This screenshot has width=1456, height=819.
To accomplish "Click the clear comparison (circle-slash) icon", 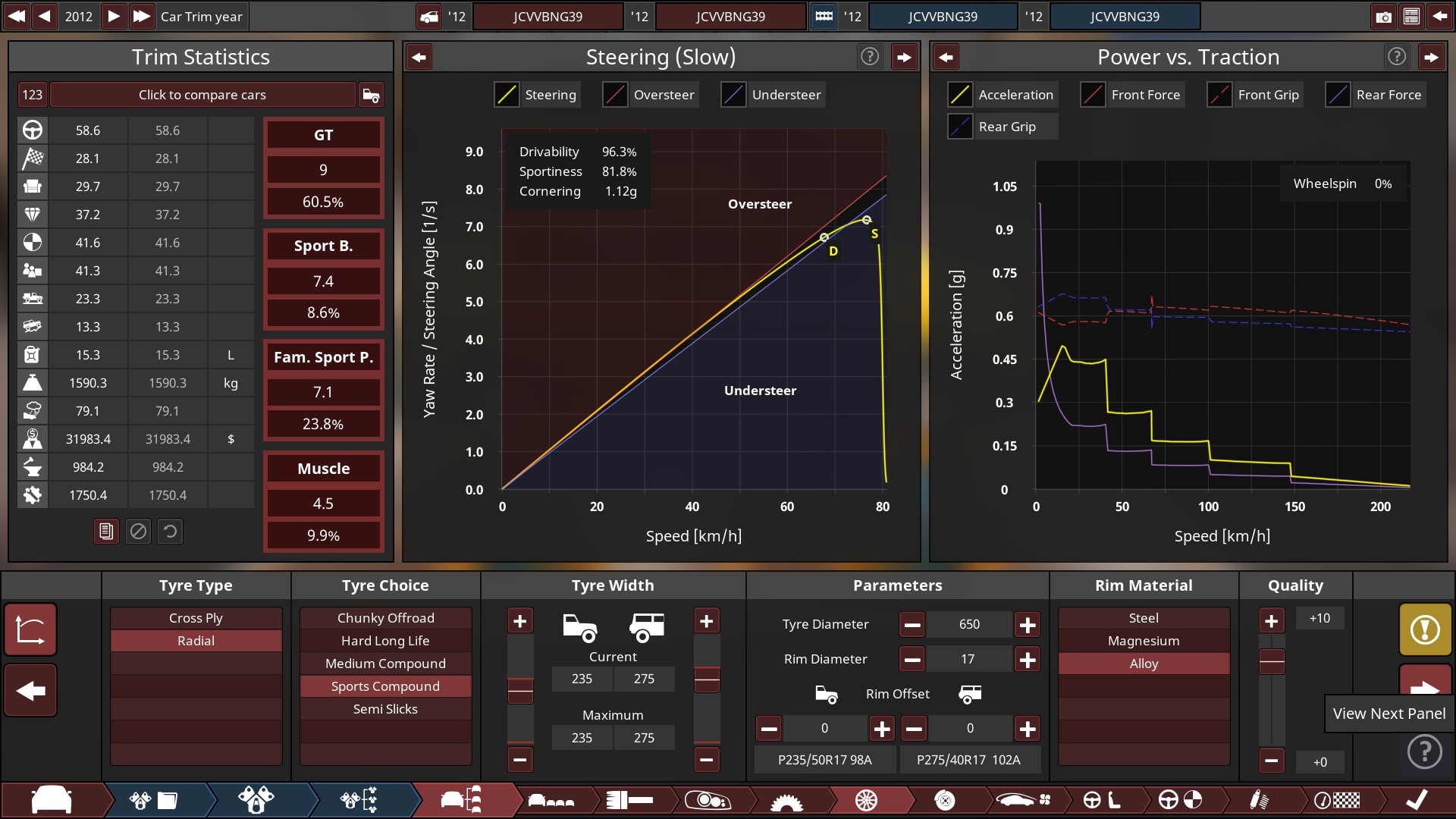I will (x=138, y=532).
